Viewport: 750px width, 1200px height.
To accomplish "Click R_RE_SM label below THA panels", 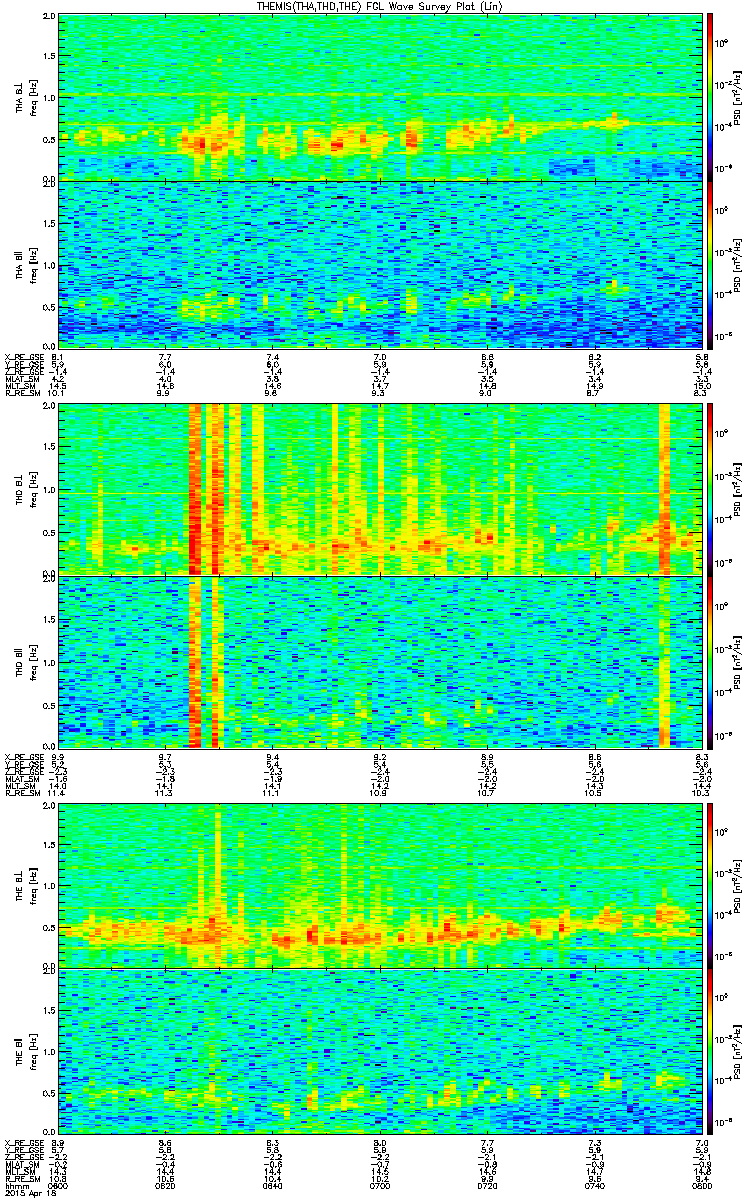I will coord(24,394).
